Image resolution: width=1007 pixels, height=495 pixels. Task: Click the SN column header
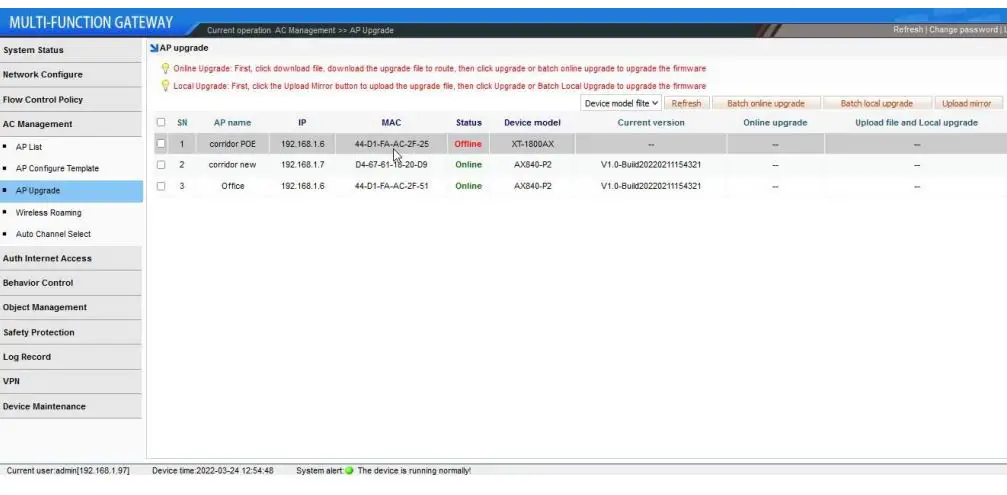(x=182, y=123)
